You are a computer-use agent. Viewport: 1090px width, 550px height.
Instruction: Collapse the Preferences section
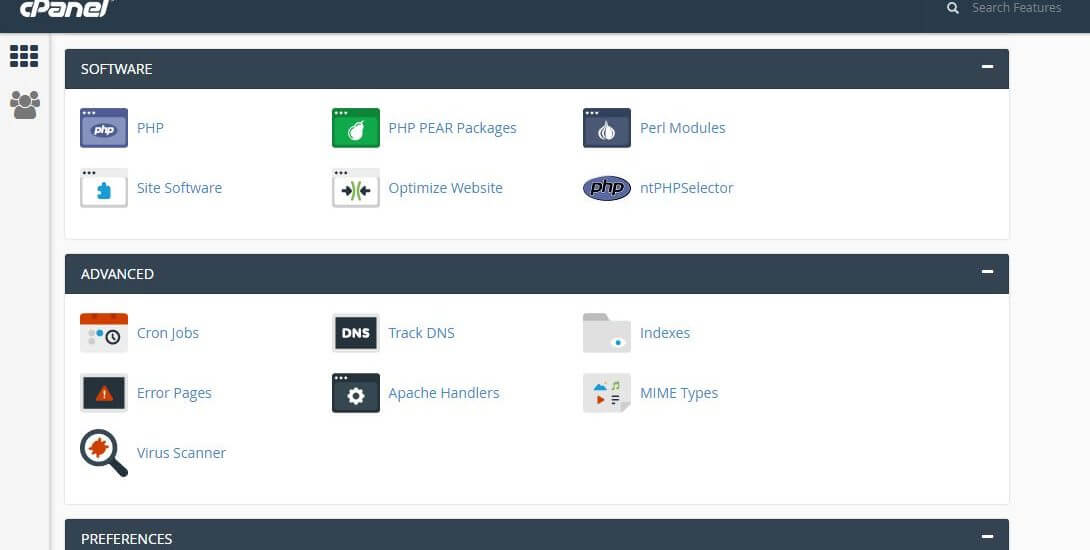pyautogui.click(x=987, y=536)
